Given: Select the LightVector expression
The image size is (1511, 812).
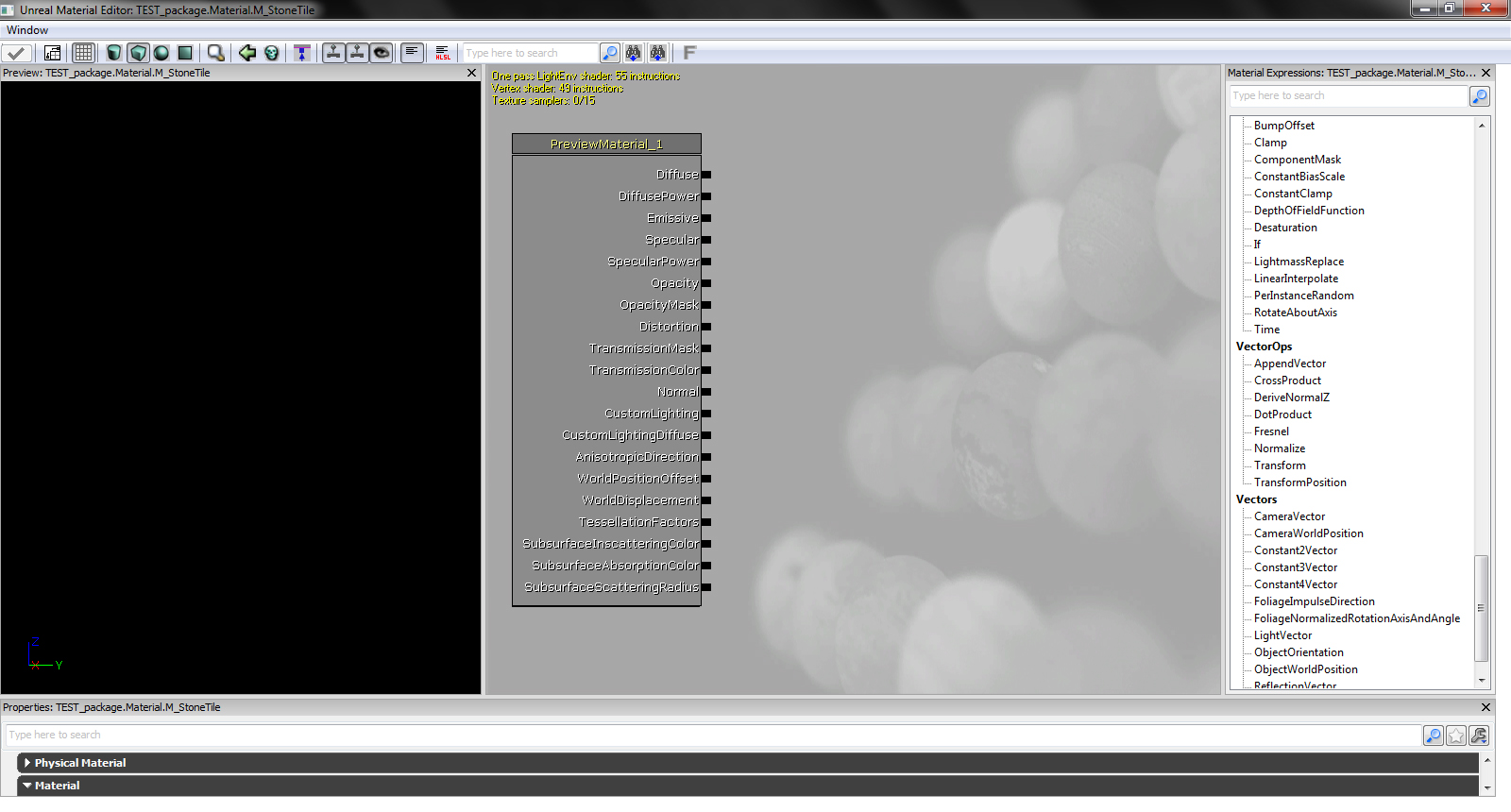Looking at the screenshot, I should pos(1282,635).
